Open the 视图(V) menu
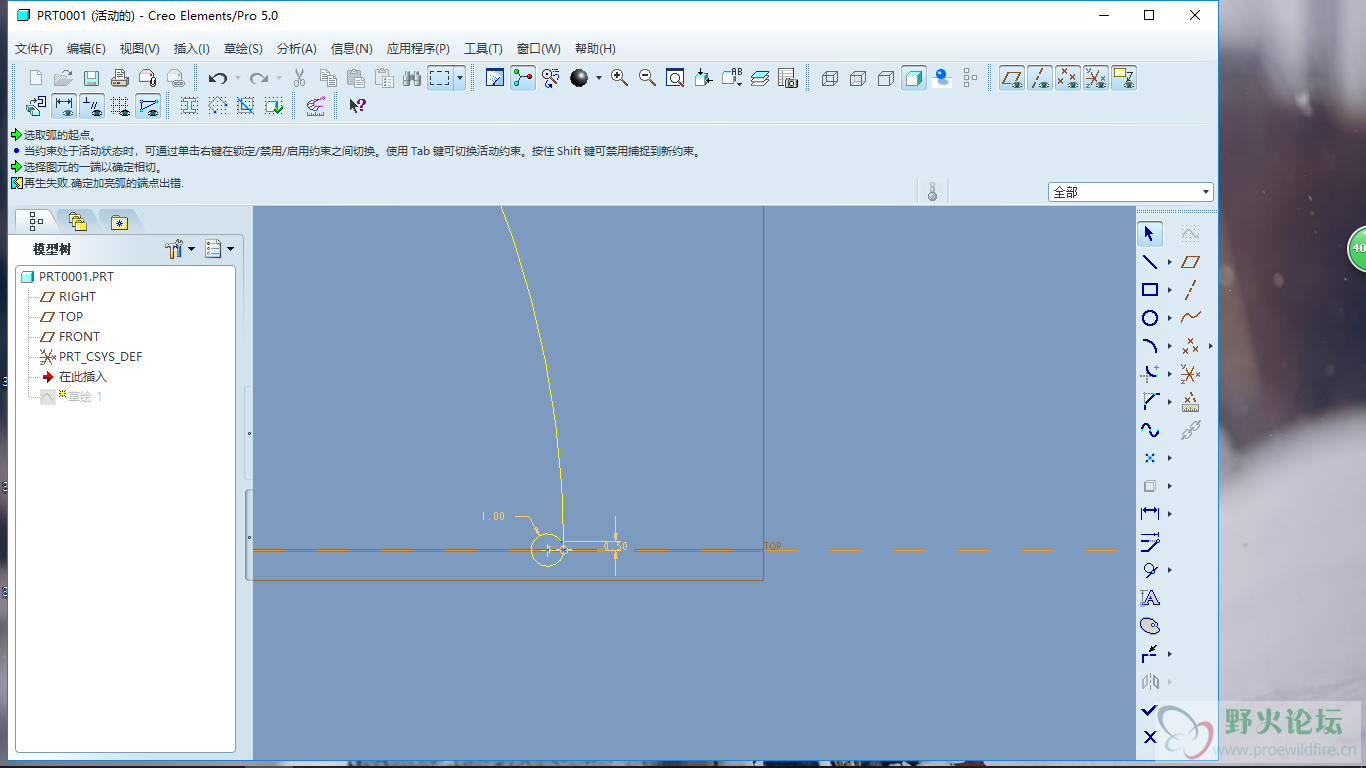1366x768 pixels. pos(139,48)
